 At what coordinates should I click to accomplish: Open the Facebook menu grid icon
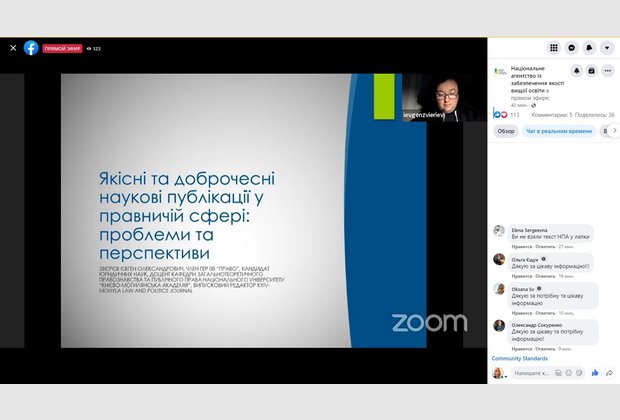(x=554, y=47)
